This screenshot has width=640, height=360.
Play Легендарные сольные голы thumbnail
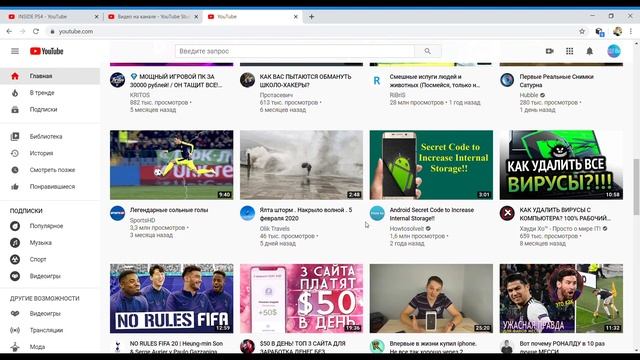[171, 165]
